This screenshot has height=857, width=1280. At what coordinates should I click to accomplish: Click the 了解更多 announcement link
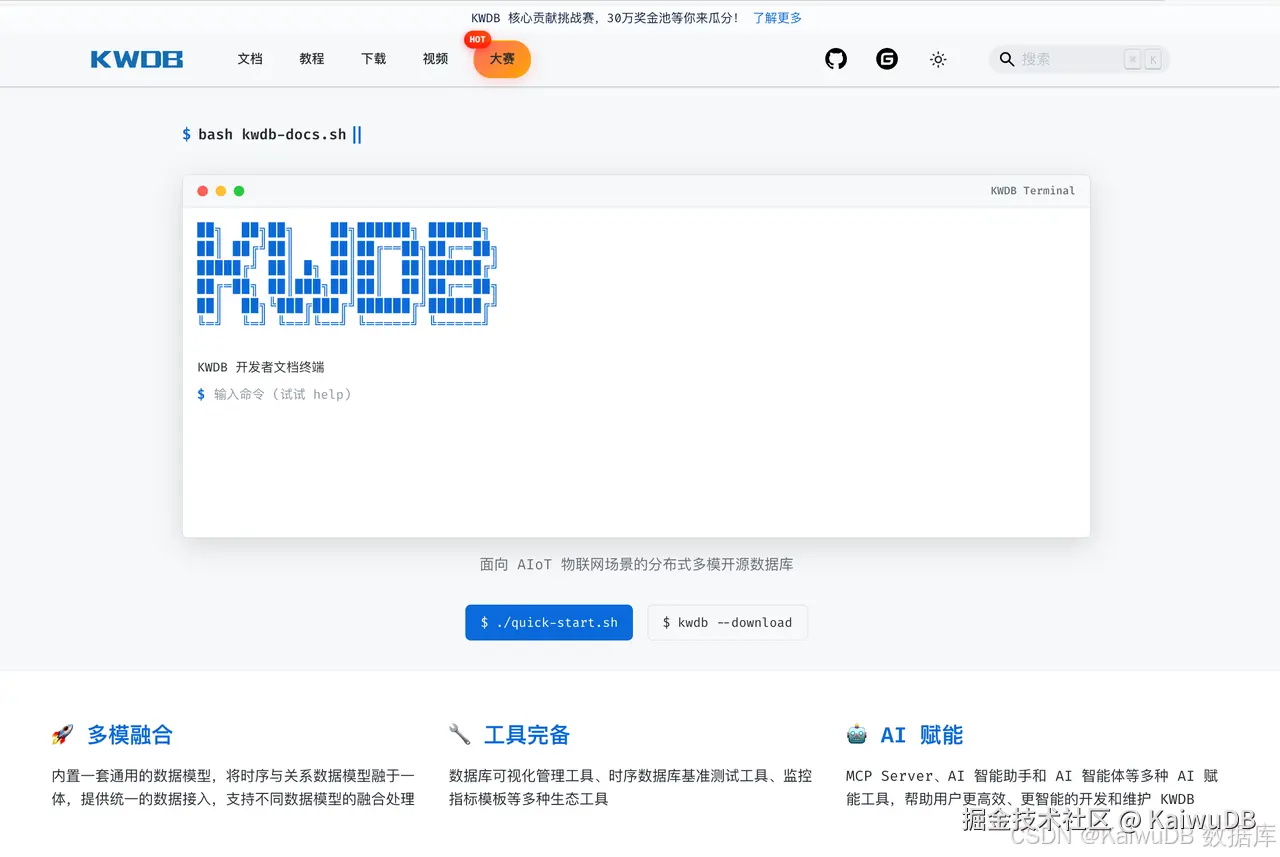(x=777, y=17)
